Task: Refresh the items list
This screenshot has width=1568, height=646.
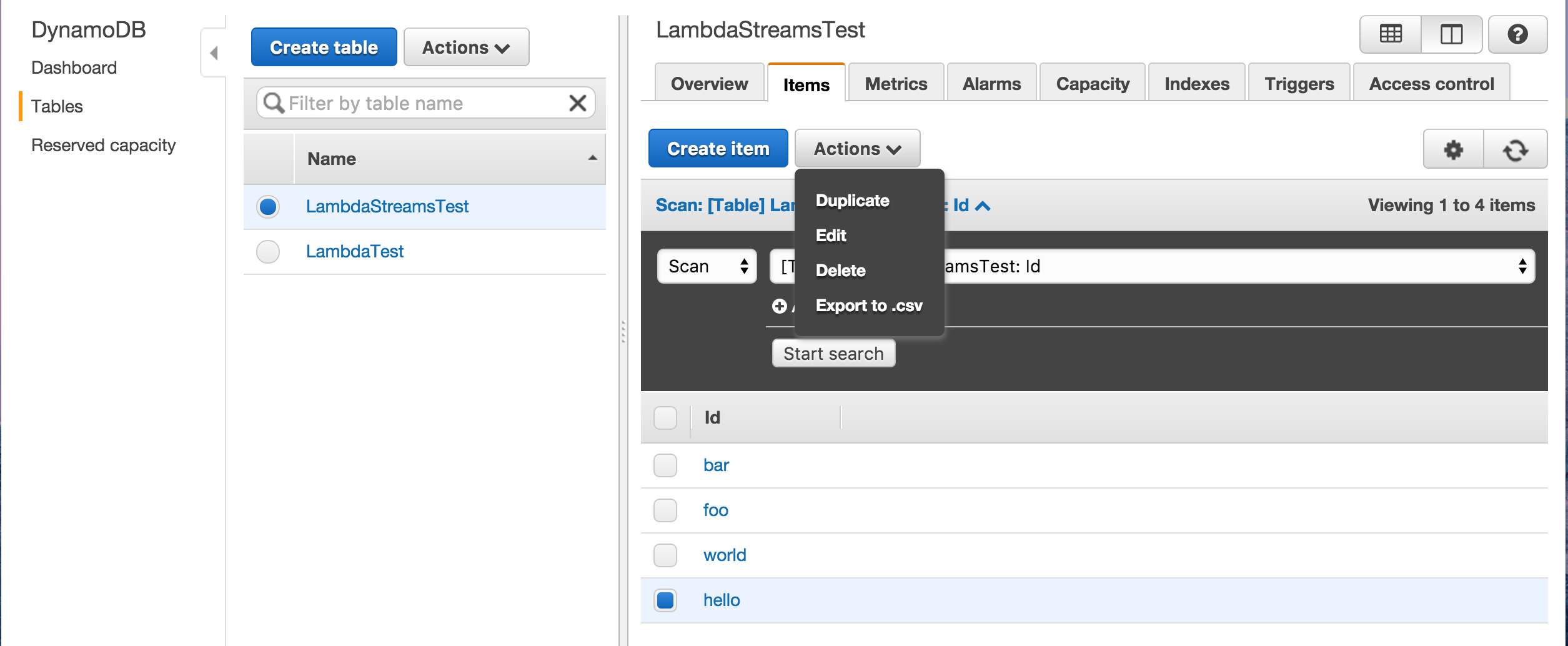Action: (x=1515, y=150)
